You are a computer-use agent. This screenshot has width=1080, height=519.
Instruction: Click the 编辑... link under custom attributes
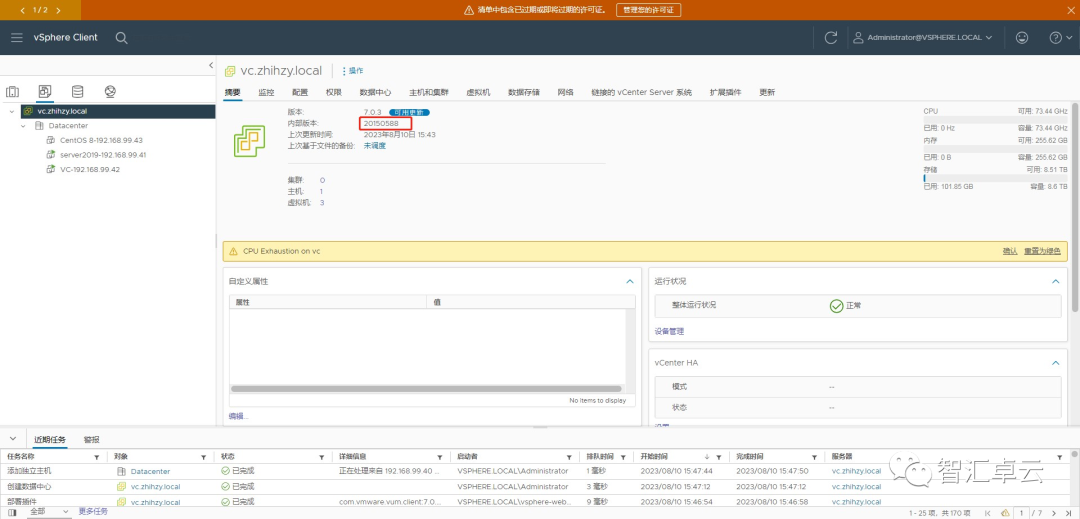point(238,416)
